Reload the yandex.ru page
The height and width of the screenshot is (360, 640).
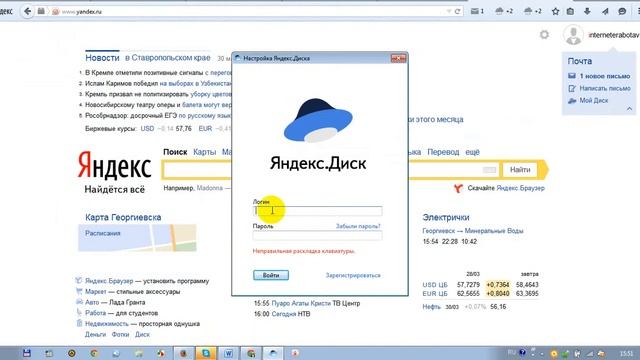click(x=458, y=11)
